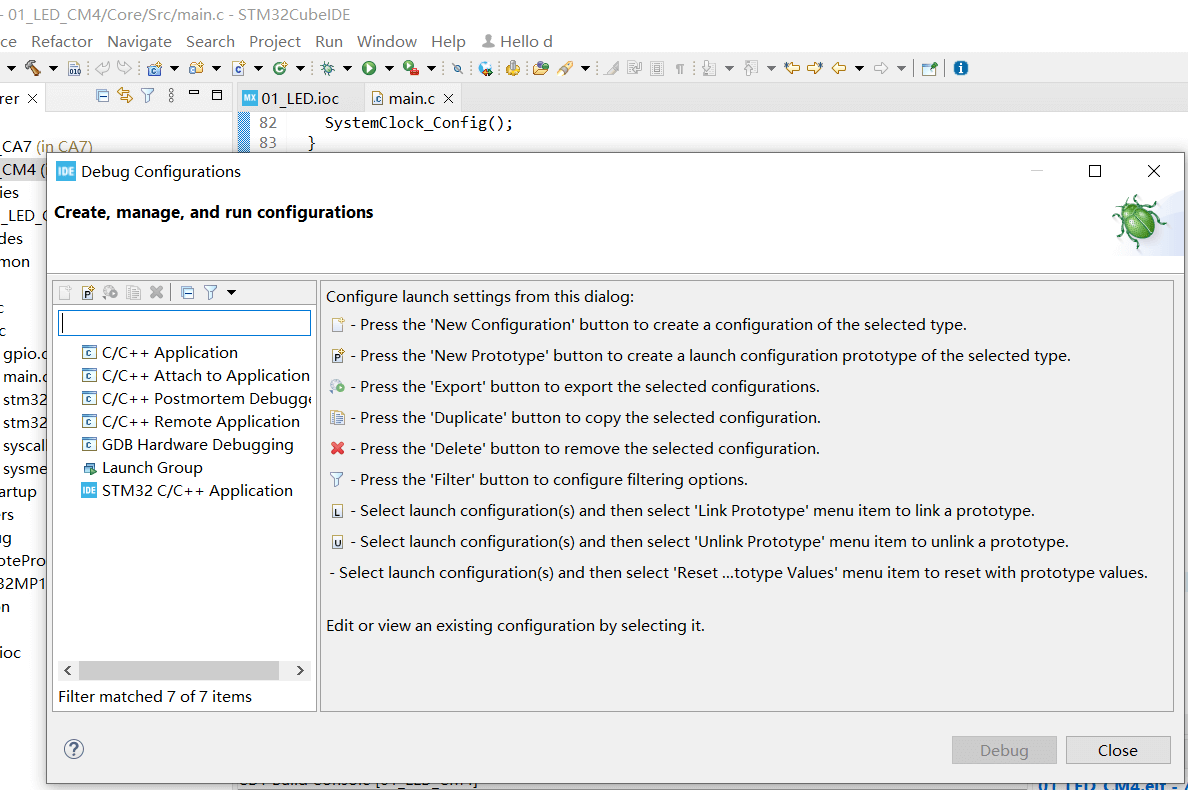Maximize the Debug Configurations dialog
Image resolution: width=1188 pixels, height=790 pixels.
[1095, 171]
